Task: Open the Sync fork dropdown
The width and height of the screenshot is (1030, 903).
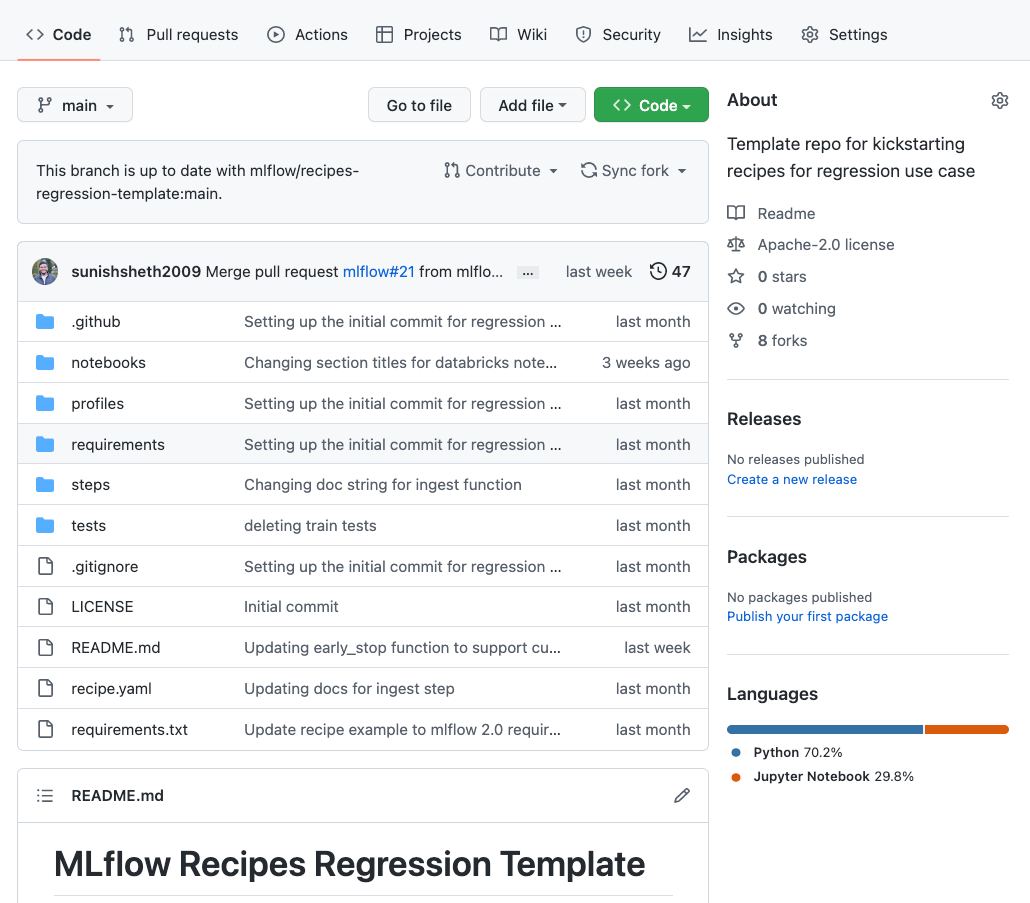Action: (x=633, y=170)
